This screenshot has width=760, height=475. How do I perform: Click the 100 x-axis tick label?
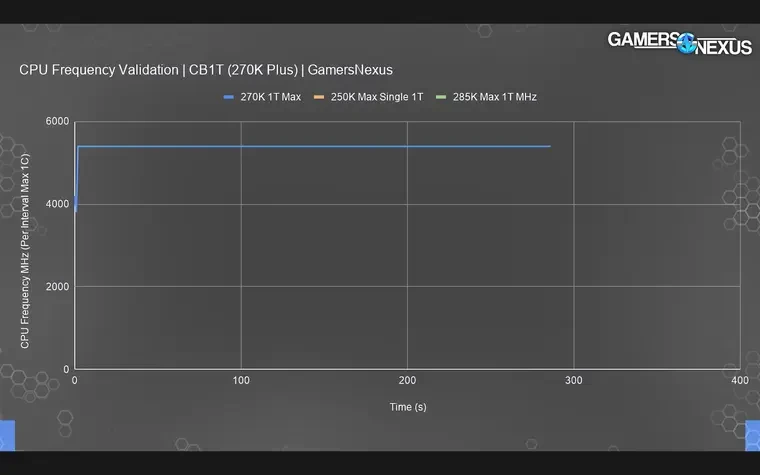pos(241,380)
